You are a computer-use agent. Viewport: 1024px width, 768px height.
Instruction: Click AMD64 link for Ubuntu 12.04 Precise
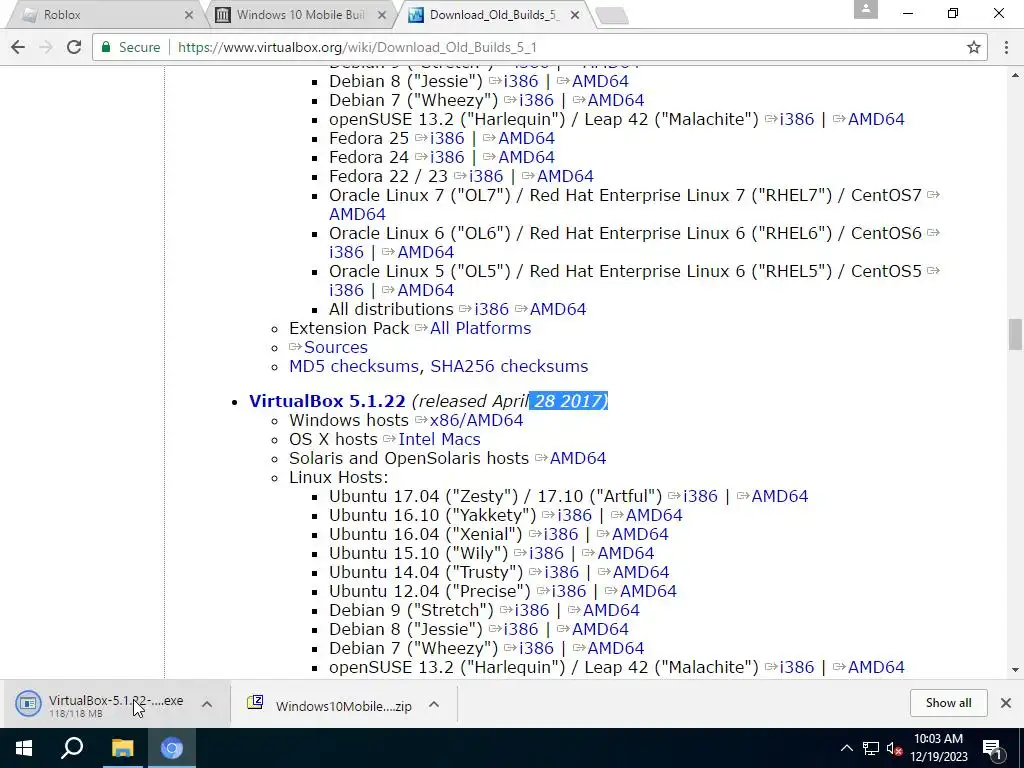click(648, 590)
